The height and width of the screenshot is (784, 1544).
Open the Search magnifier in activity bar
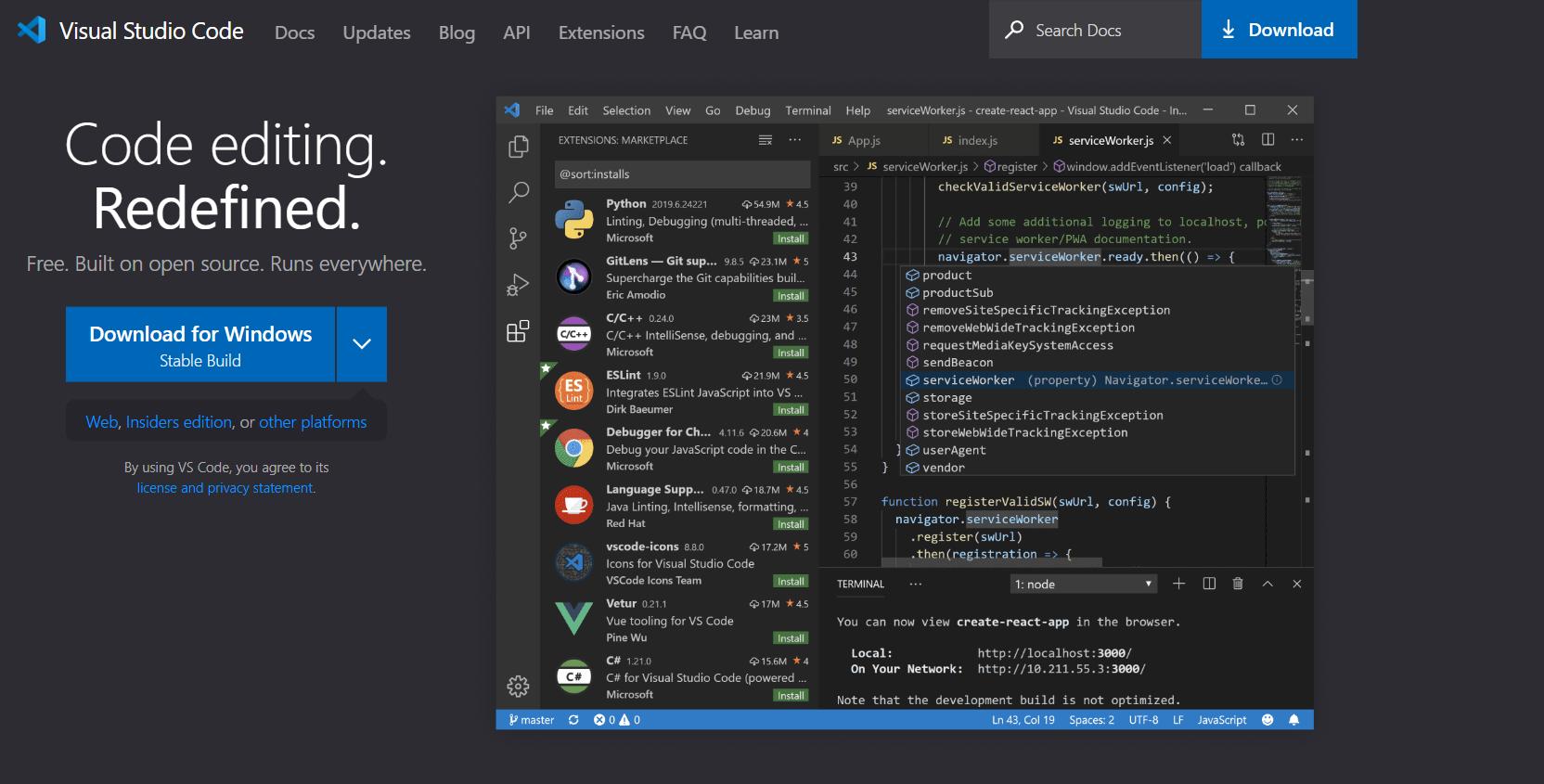click(x=519, y=193)
